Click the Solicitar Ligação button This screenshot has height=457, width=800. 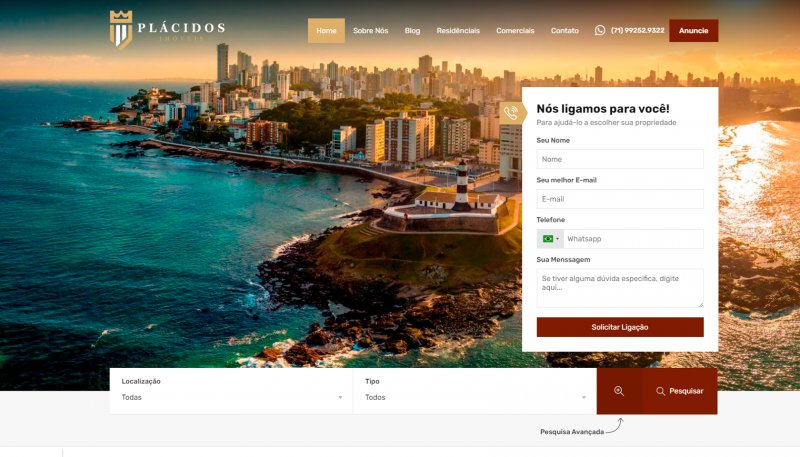click(620, 327)
